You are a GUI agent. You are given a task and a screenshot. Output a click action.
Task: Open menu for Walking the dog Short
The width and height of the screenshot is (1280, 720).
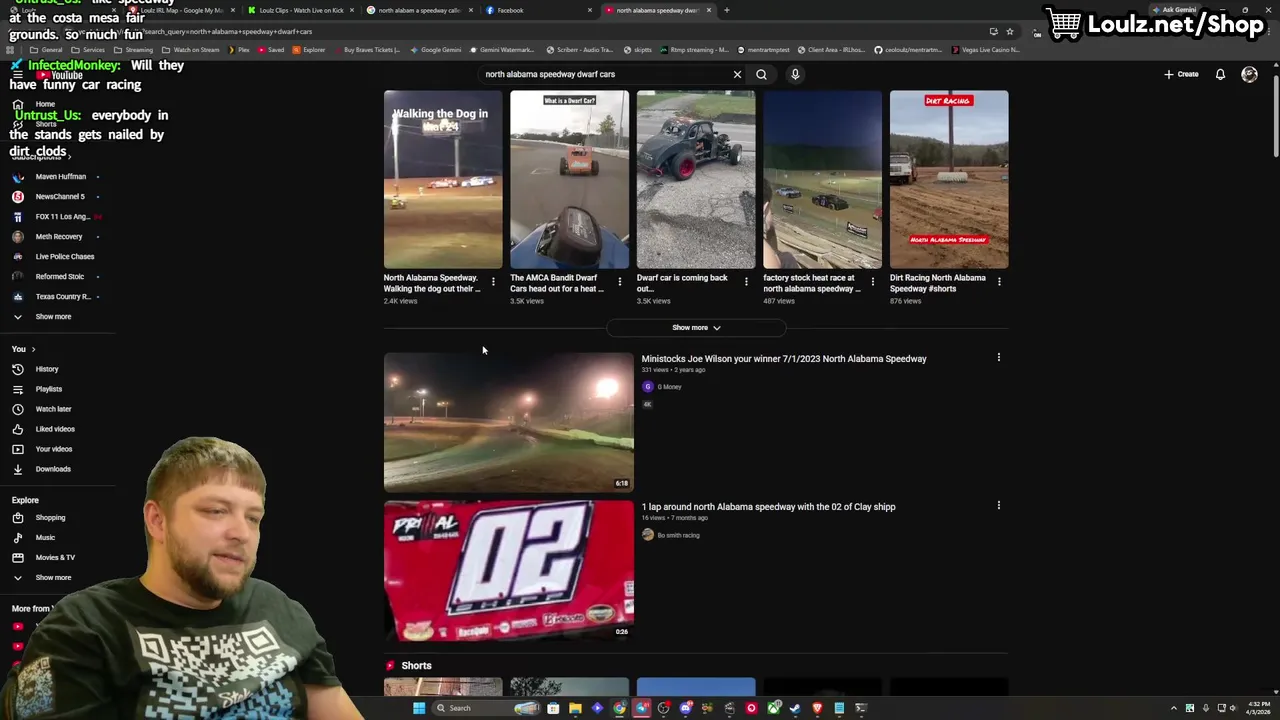pyautogui.click(x=493, y=282)
